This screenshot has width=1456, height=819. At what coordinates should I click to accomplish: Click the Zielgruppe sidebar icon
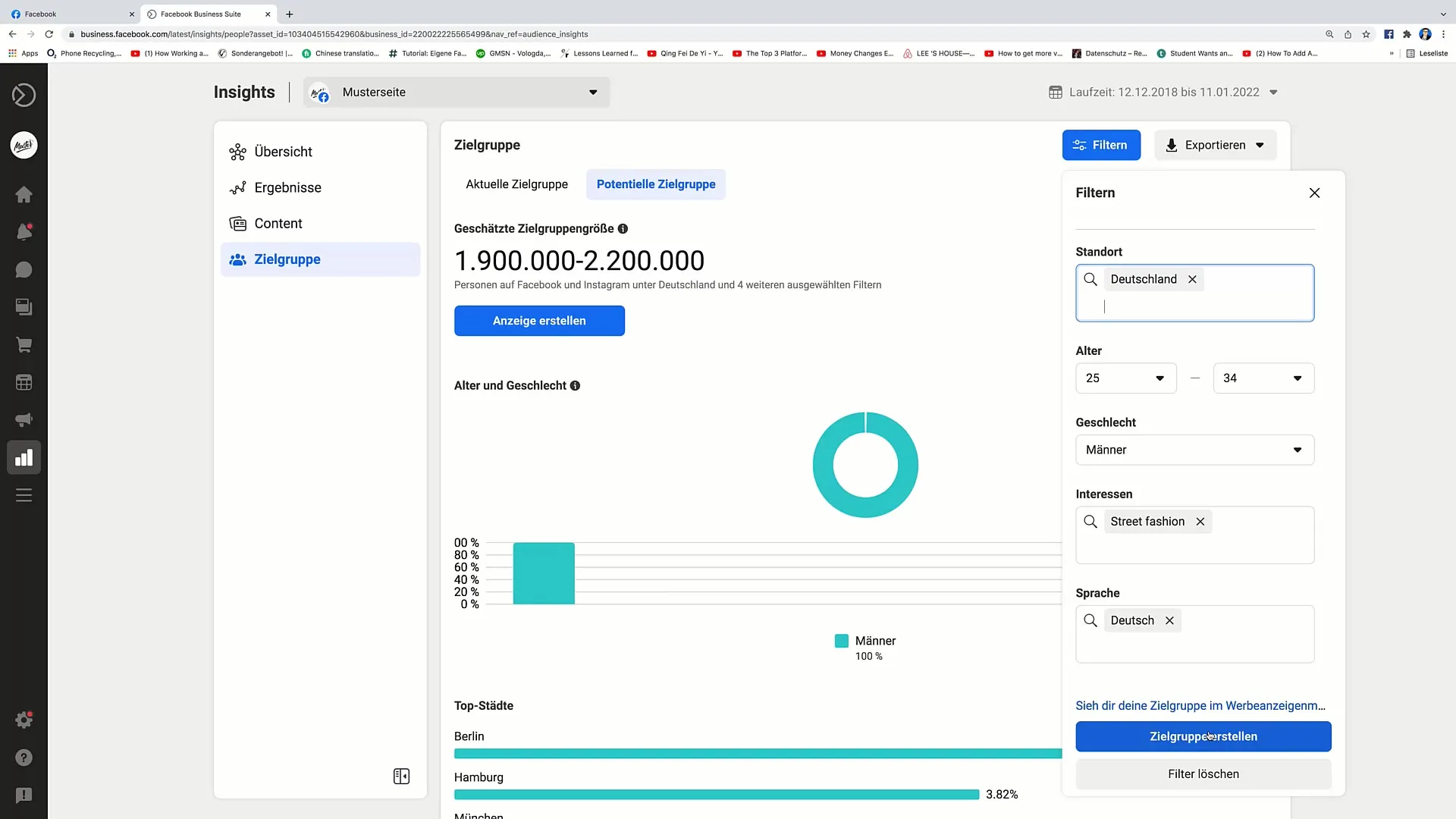tap(238, 259)
